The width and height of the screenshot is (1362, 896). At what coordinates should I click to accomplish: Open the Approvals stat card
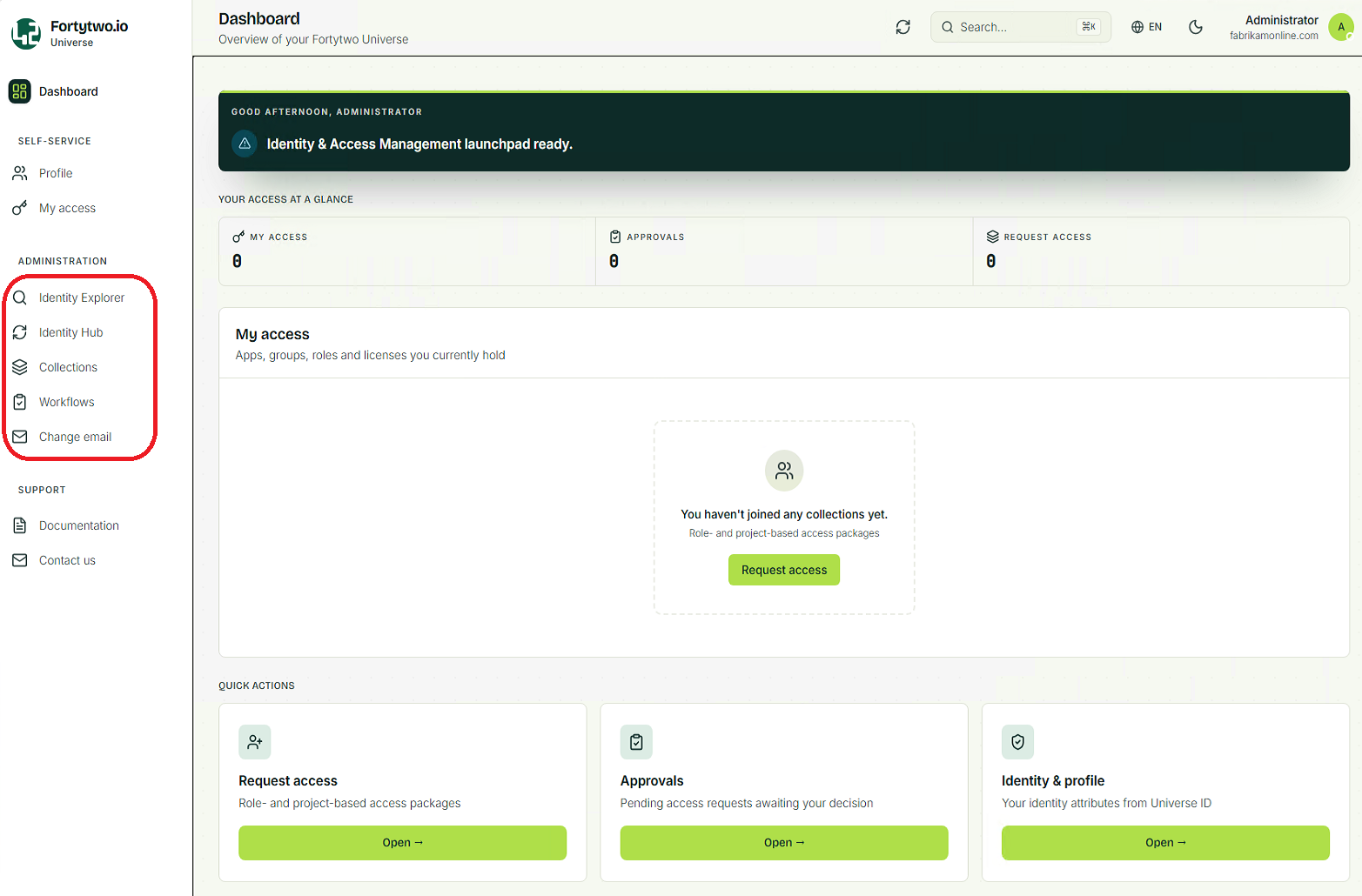[784, 251]
